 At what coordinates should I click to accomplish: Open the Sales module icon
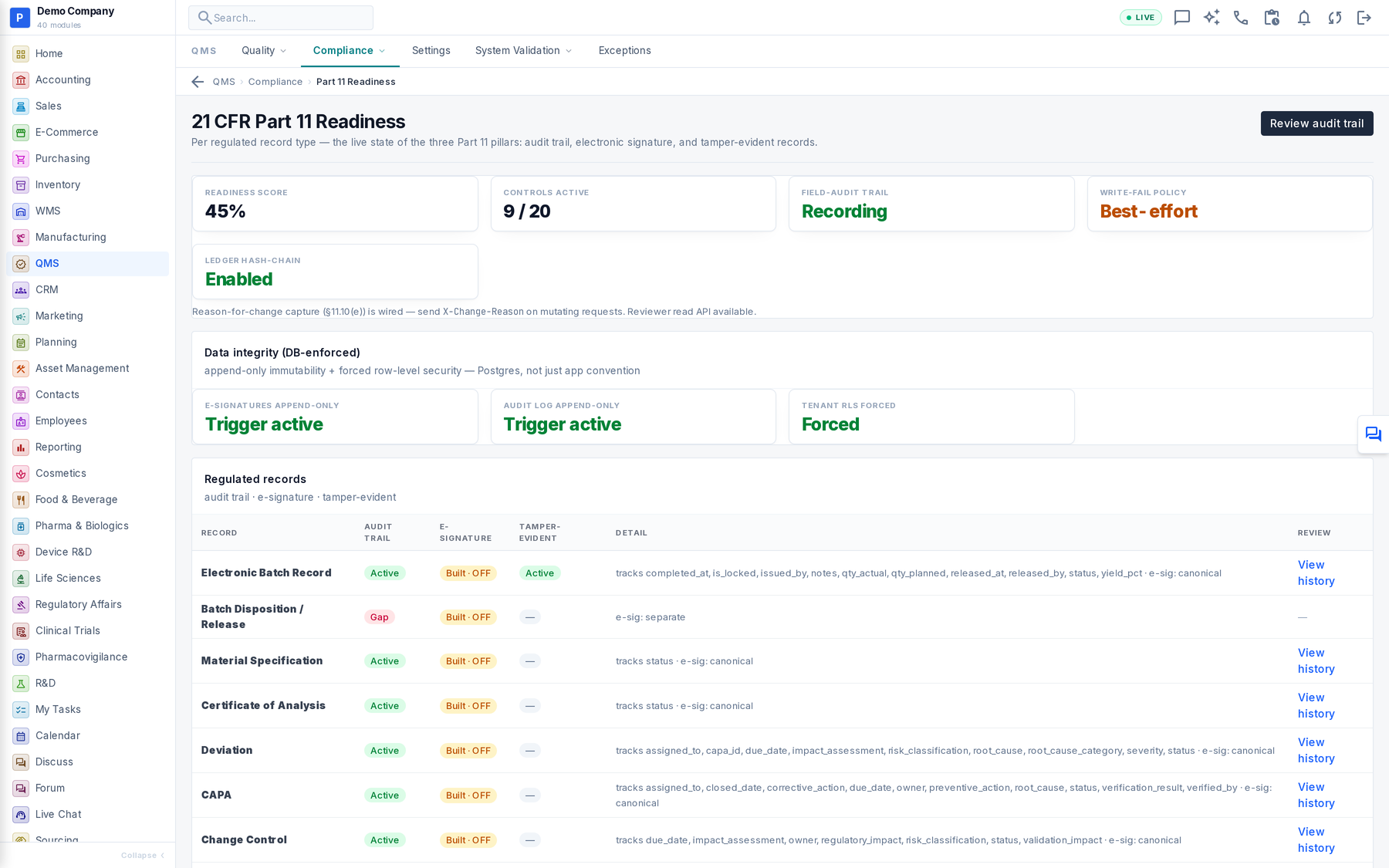coord(21,106)
